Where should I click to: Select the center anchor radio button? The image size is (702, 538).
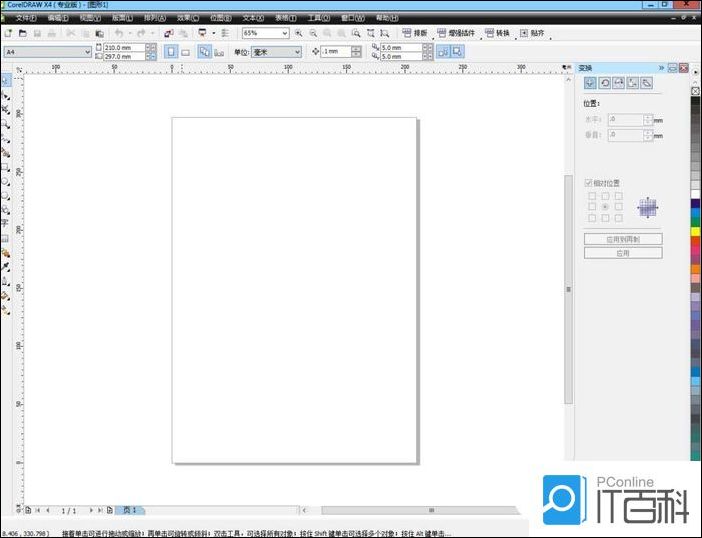[605, 207]
